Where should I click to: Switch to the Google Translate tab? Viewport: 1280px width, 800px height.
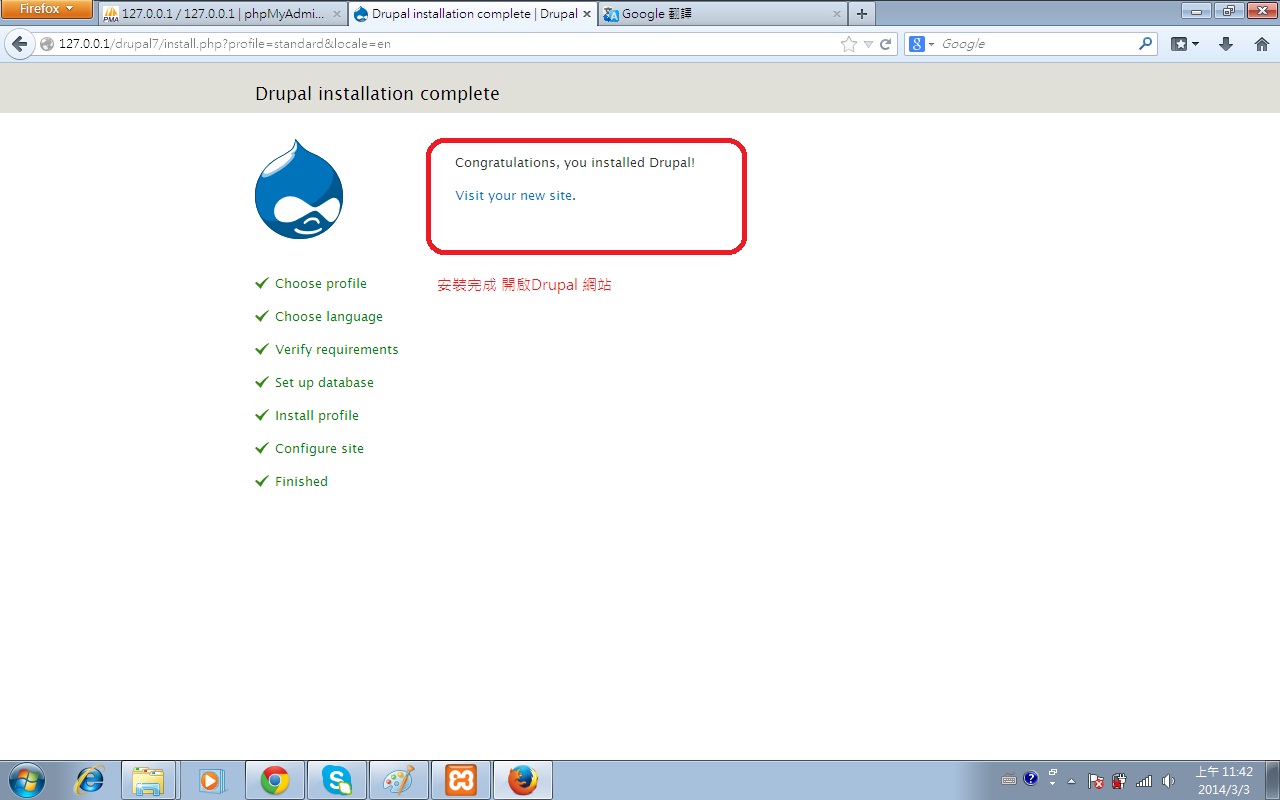point(723,14)
